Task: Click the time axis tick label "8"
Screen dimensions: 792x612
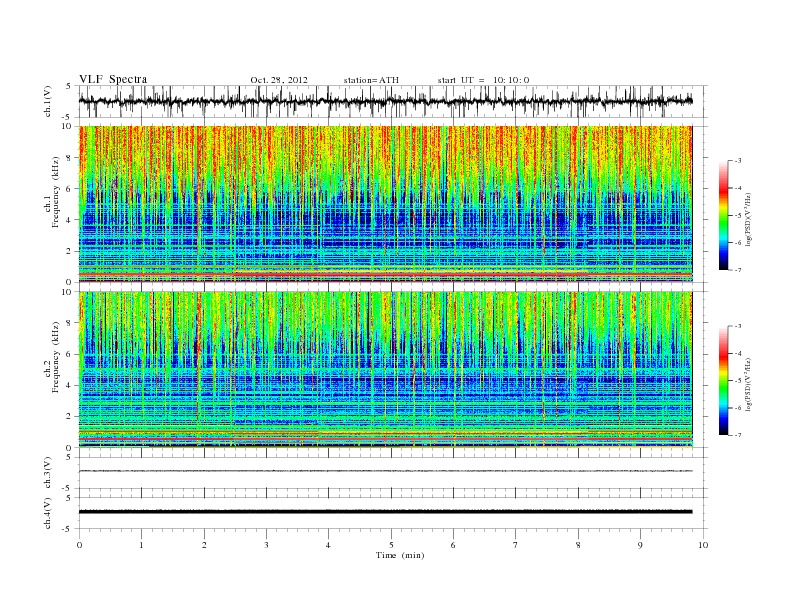Action: pos(578,545)
